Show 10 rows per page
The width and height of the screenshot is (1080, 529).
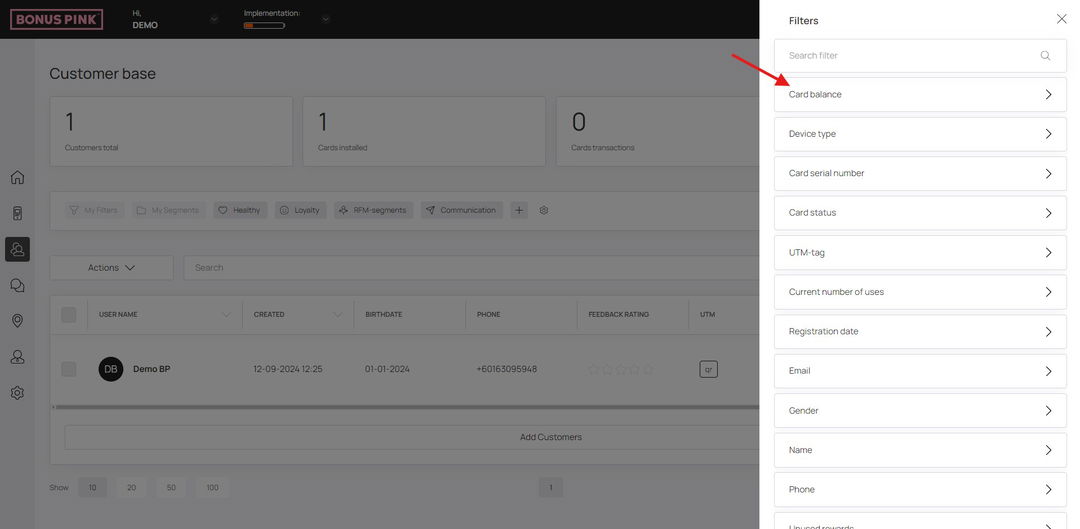tap(92, 488)
